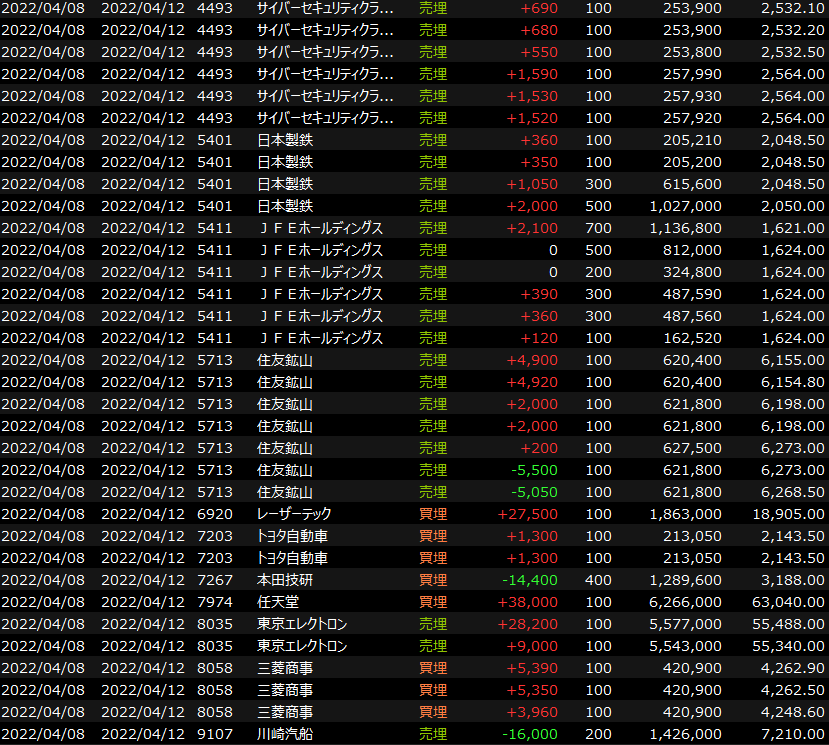
Task: Click the 買埋 label in 本田技研 row
Action: click(433, 580)
